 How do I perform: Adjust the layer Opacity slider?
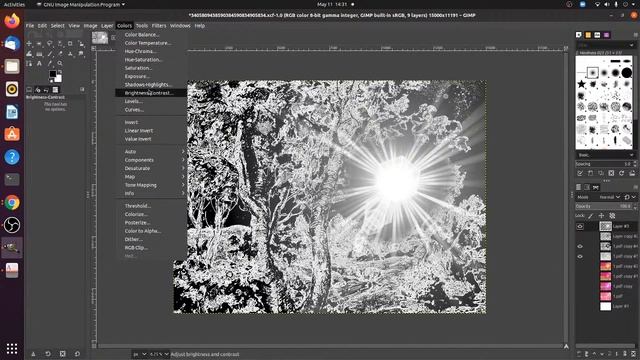pos(606,207)
